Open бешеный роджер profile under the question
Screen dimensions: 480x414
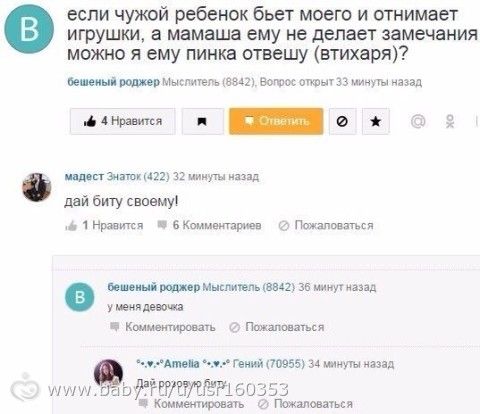[x=114, y=82]
